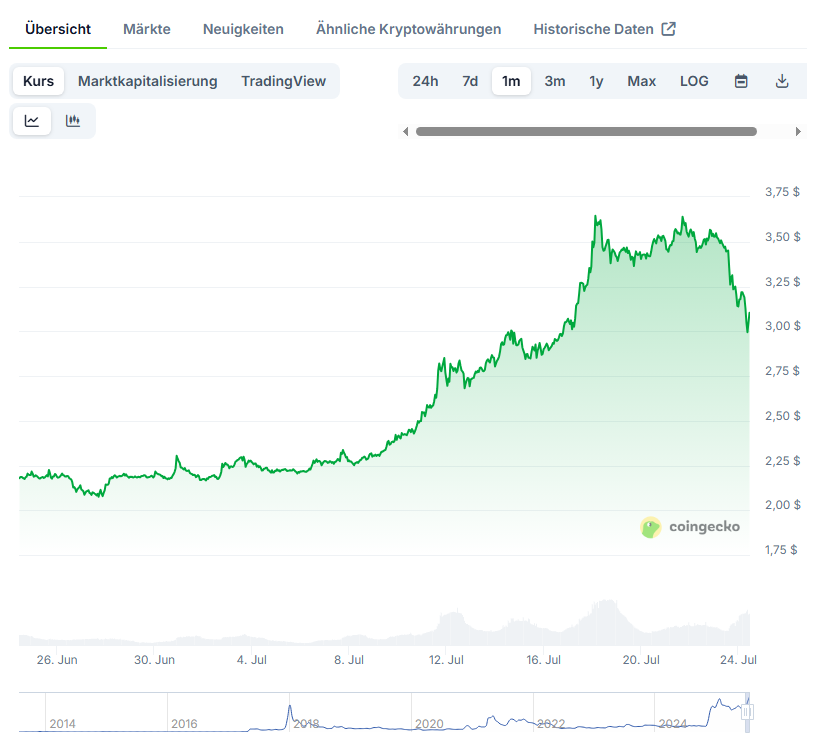Open Historische Daten external link icon
This screenshot has width=816, height=744.
(666, 29)
